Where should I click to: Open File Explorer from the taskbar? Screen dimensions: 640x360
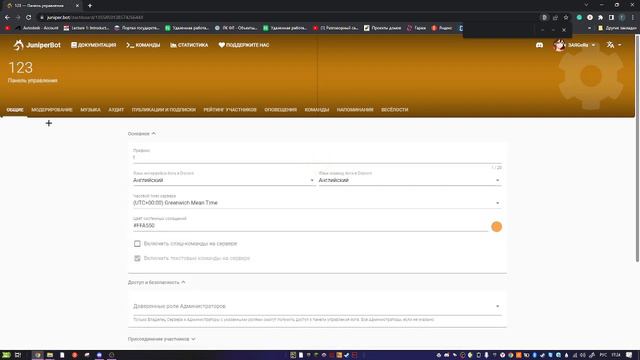tap(50, 355)
